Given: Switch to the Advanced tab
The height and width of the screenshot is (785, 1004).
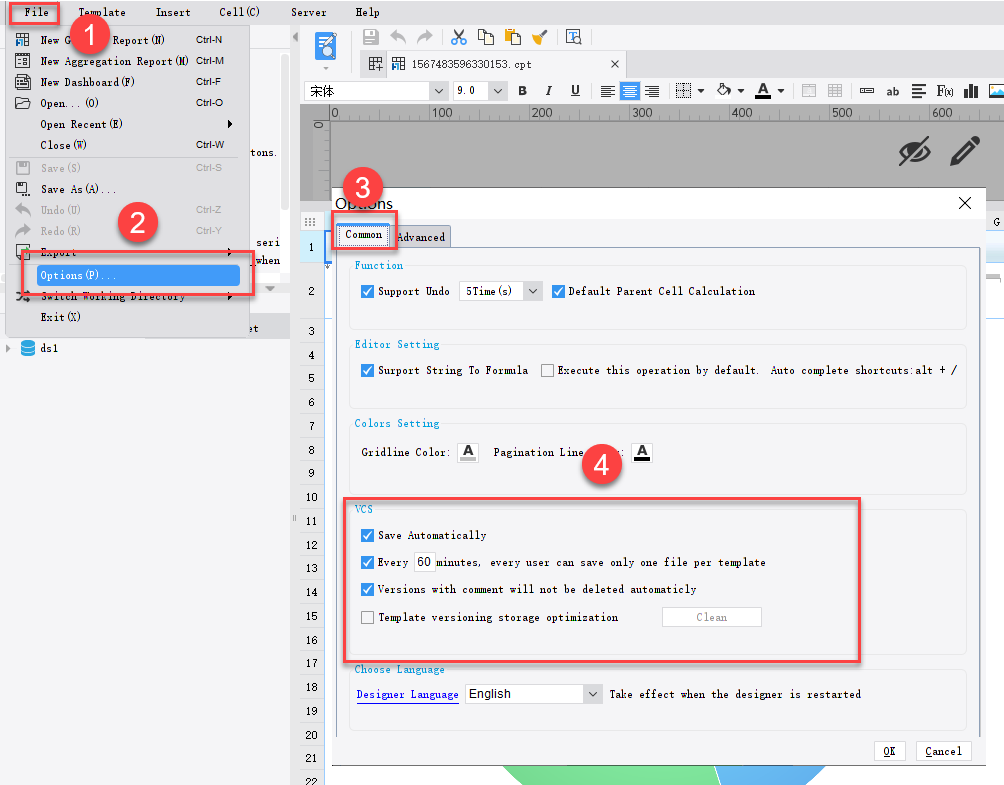Looking at the screenshot, I should point(421,237).
